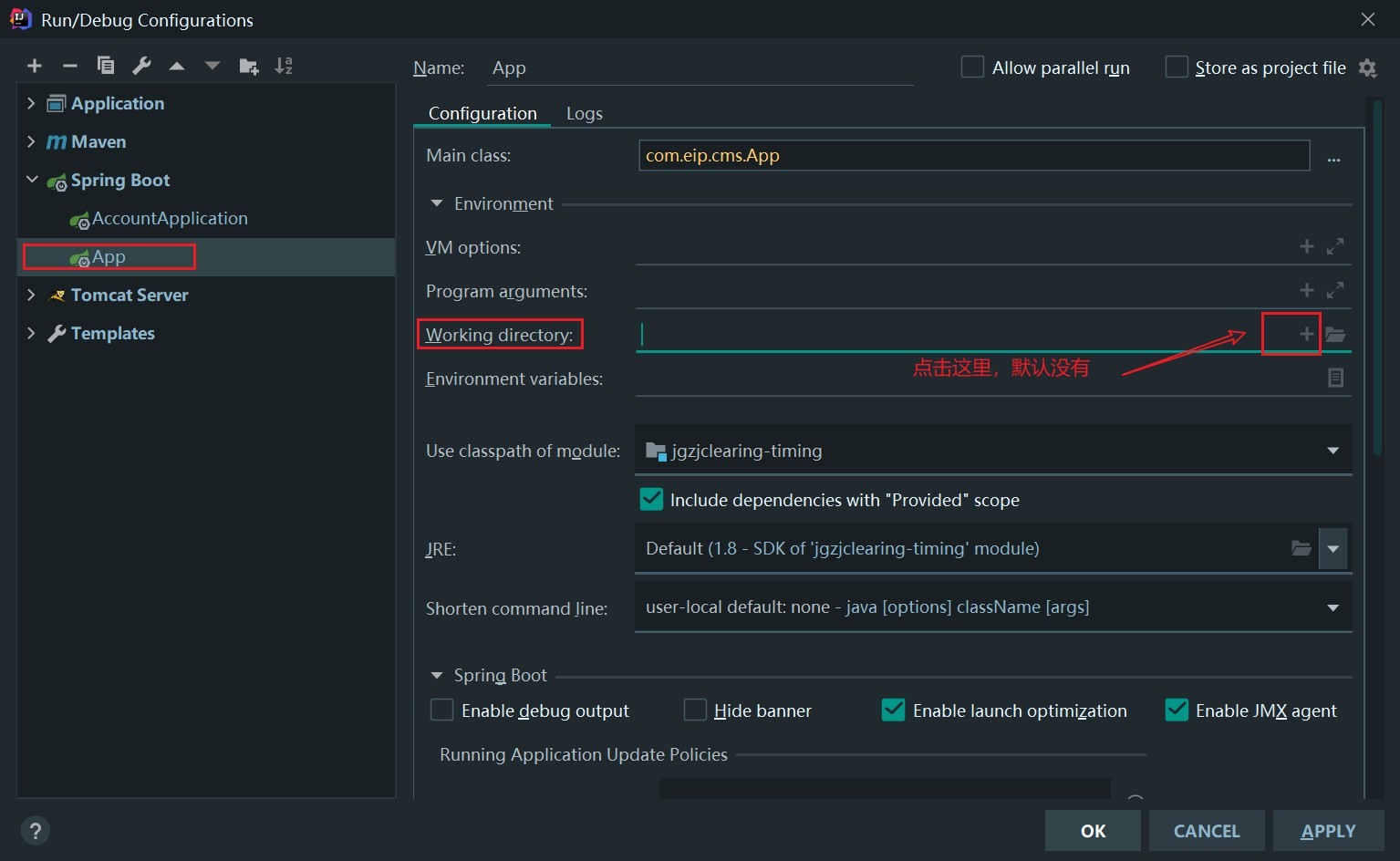Enable the Hide banner option

pos(695,710)
